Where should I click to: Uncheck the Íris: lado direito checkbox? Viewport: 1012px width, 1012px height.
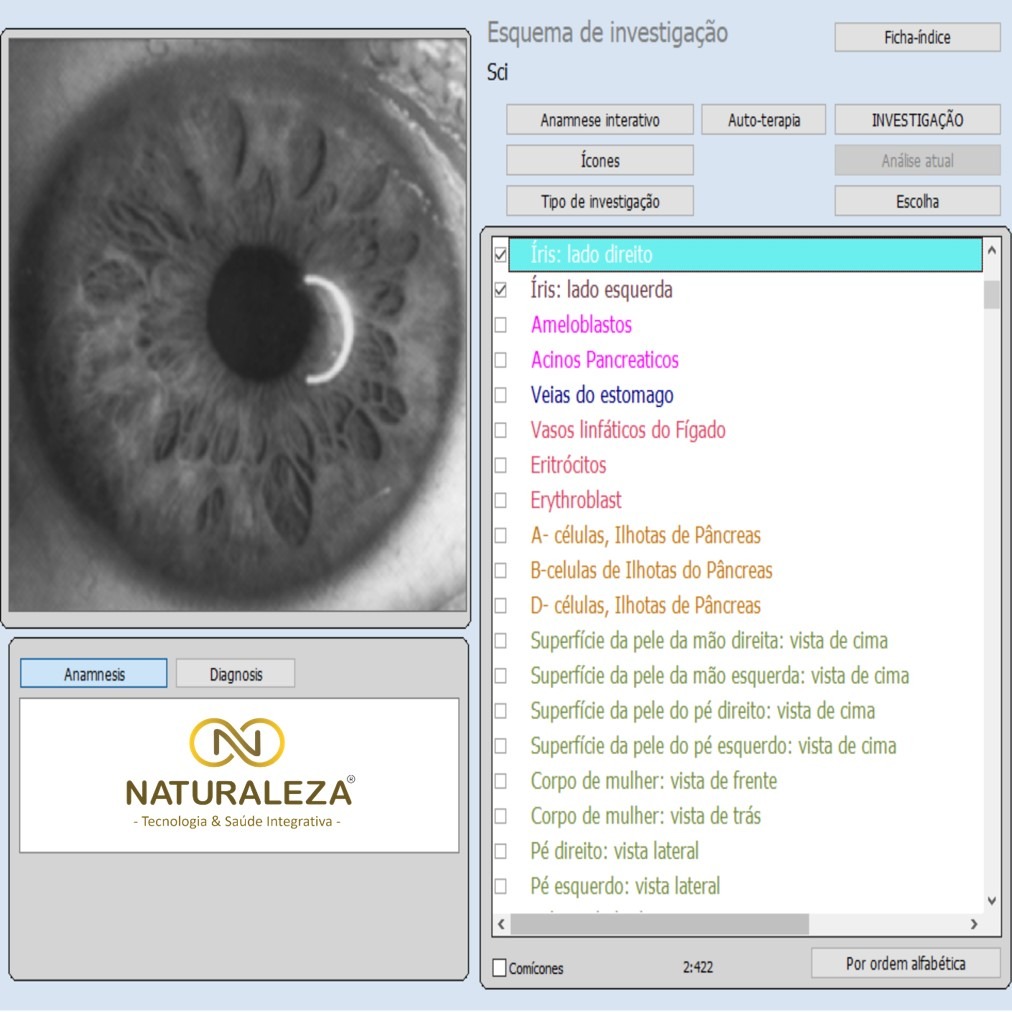tap(500, 255)
